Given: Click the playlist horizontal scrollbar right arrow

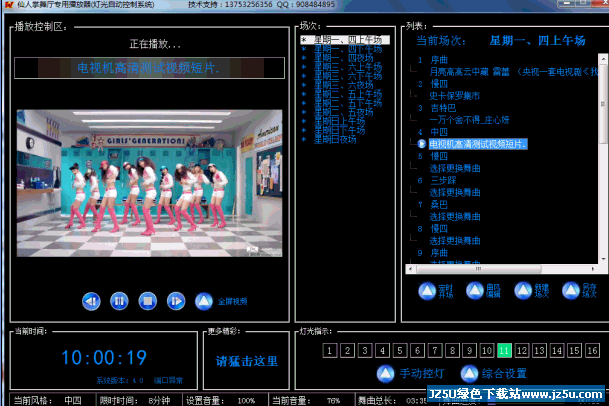Looking at the screenshot, I should (593, 269).
